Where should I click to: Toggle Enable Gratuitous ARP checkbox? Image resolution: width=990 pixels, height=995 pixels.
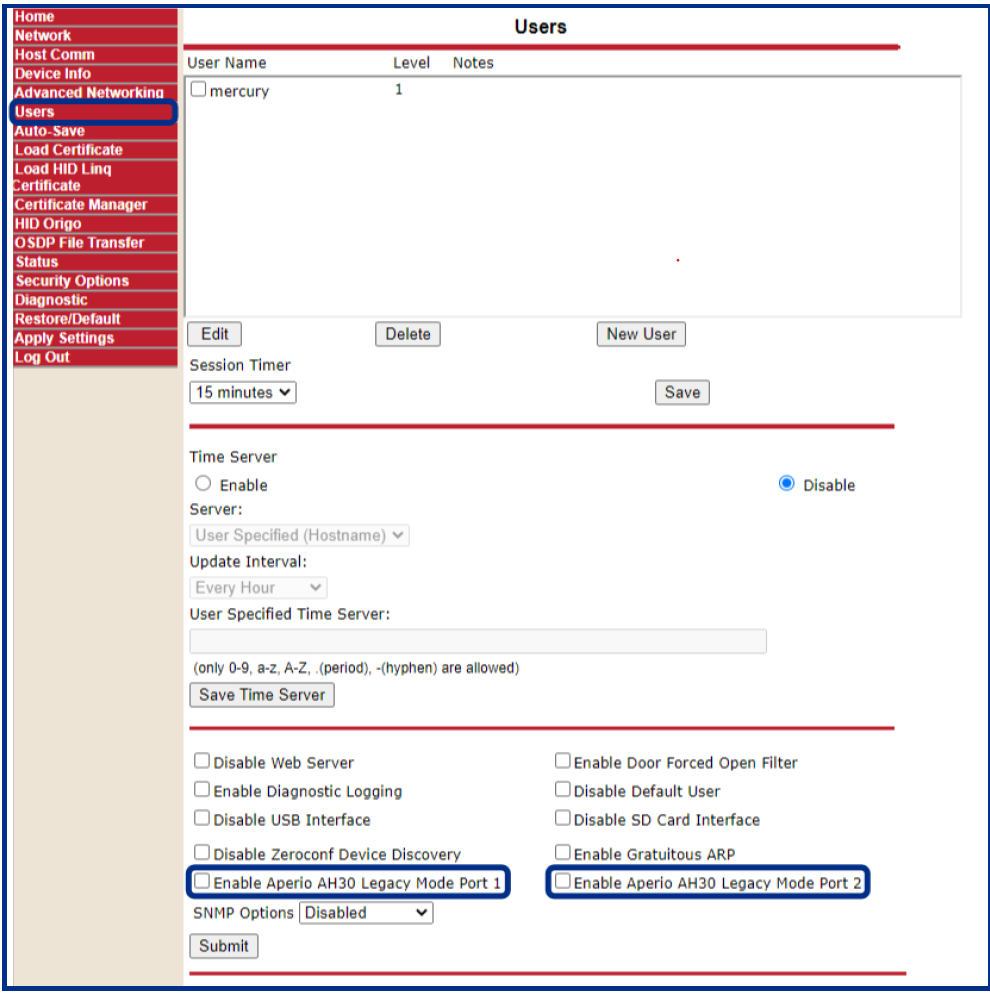pyautogui.click(x=563, y=853)
